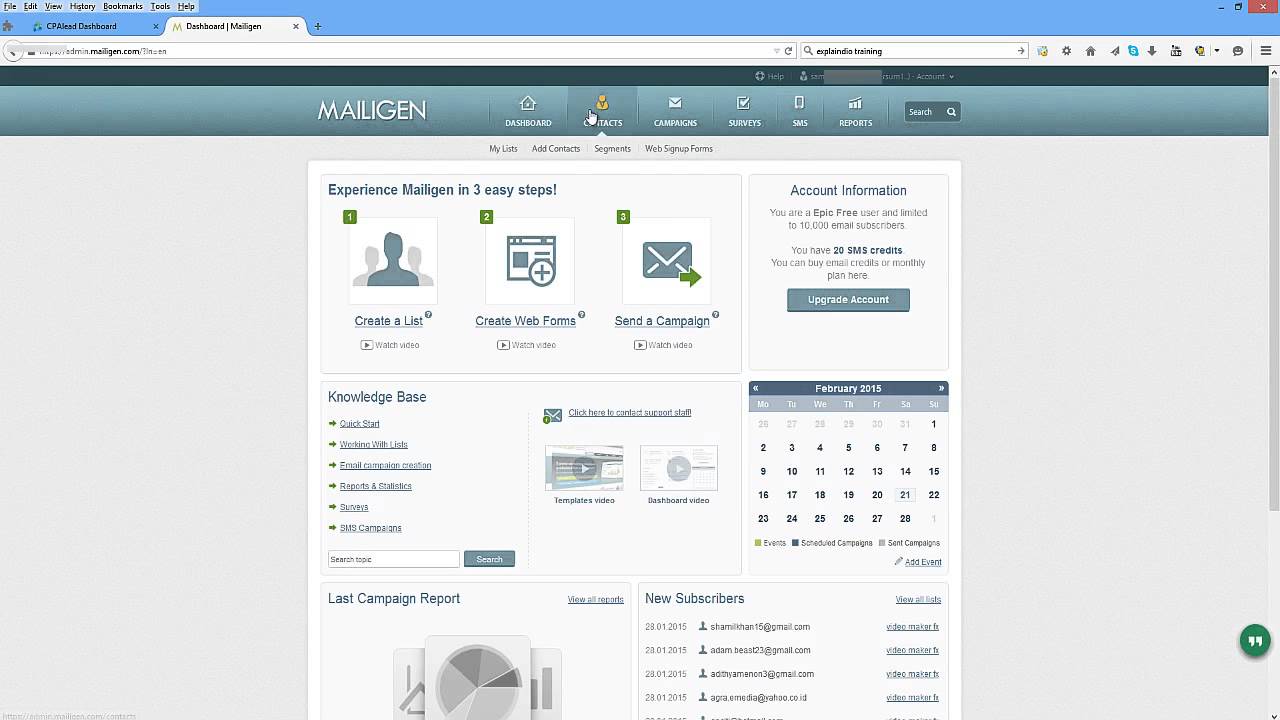This screenshot has width=1280, height=720.
Task: Open dropdown arrow beside extension icon
Action: coord(1216,51)
